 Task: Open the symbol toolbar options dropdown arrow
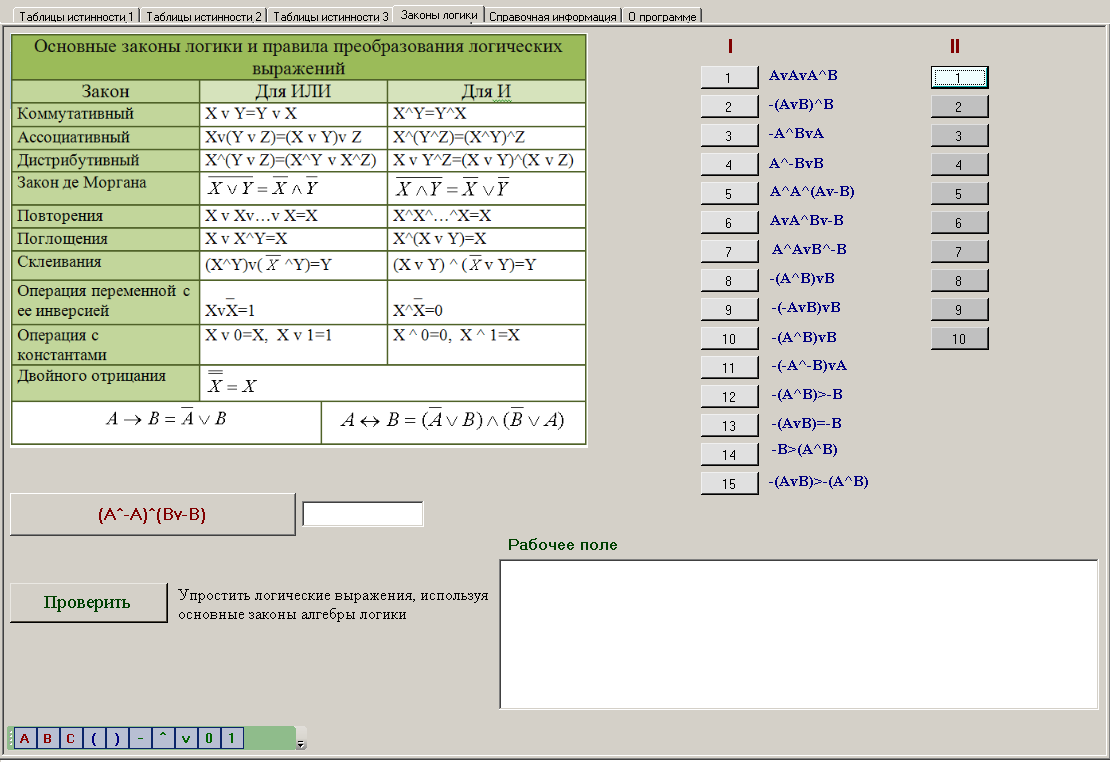(x=301, y=743)
